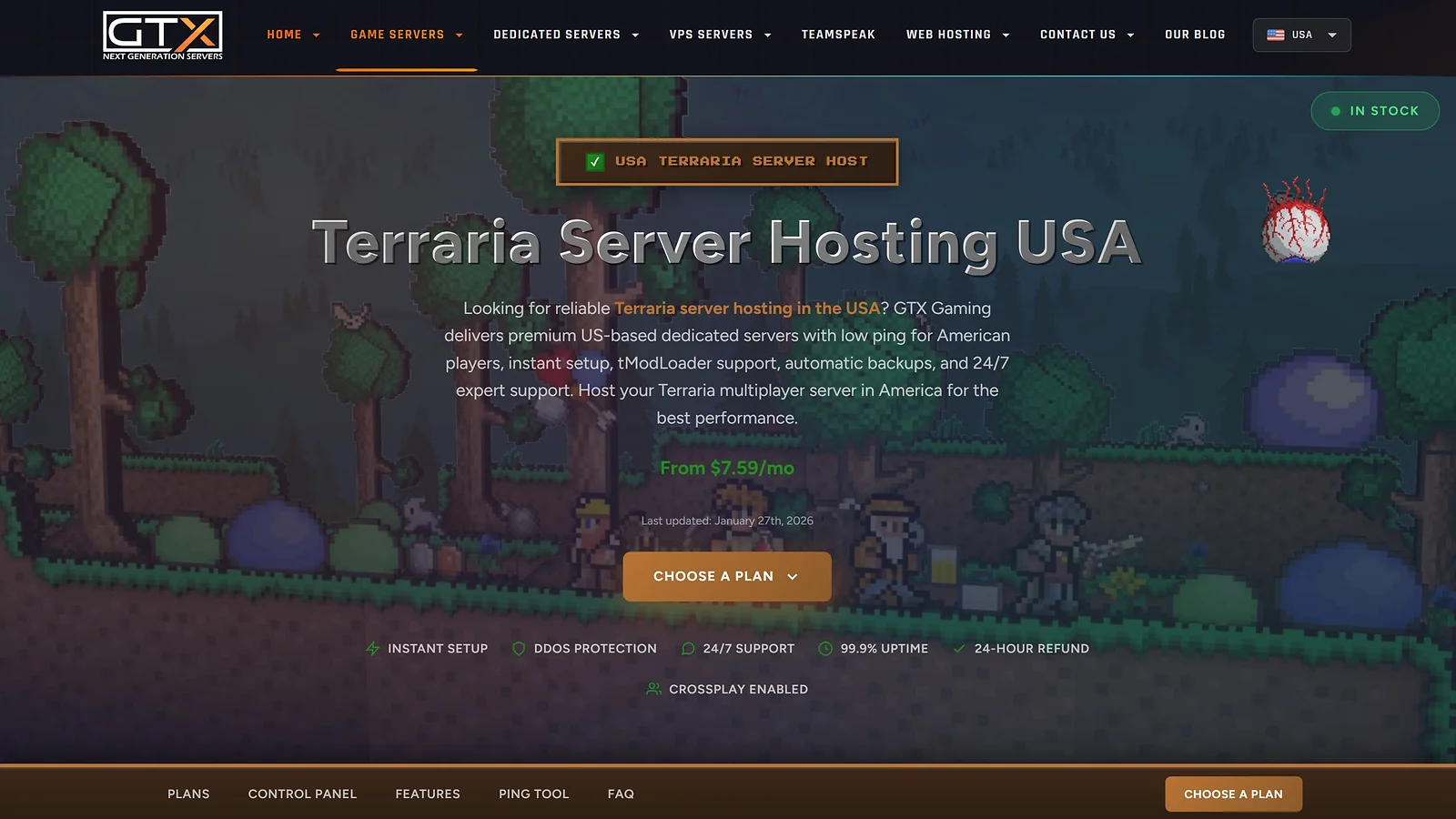Jump to the Control Panel section
1456x819 pixels.
pos(302,794)
